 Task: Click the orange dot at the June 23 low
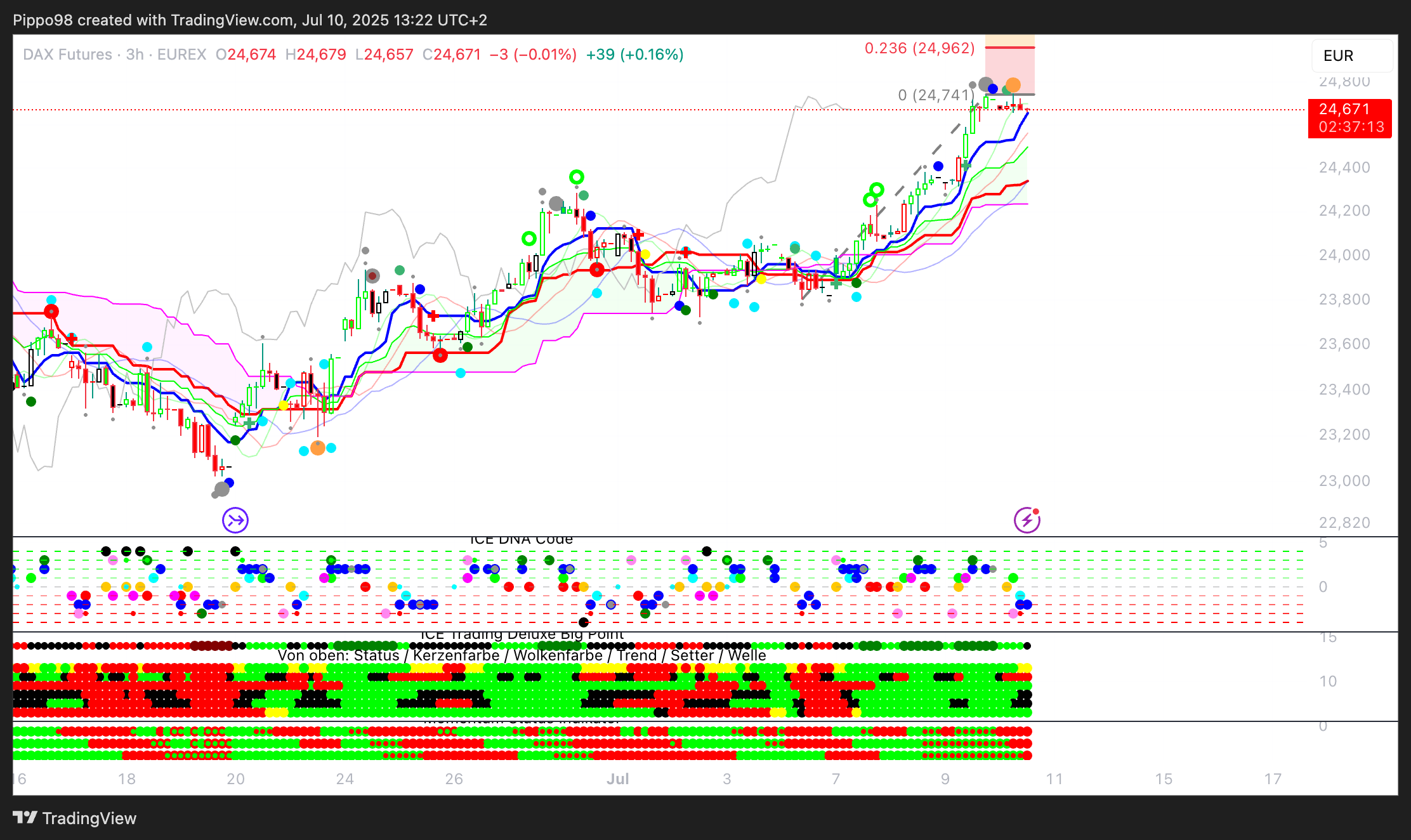point(318,448)
